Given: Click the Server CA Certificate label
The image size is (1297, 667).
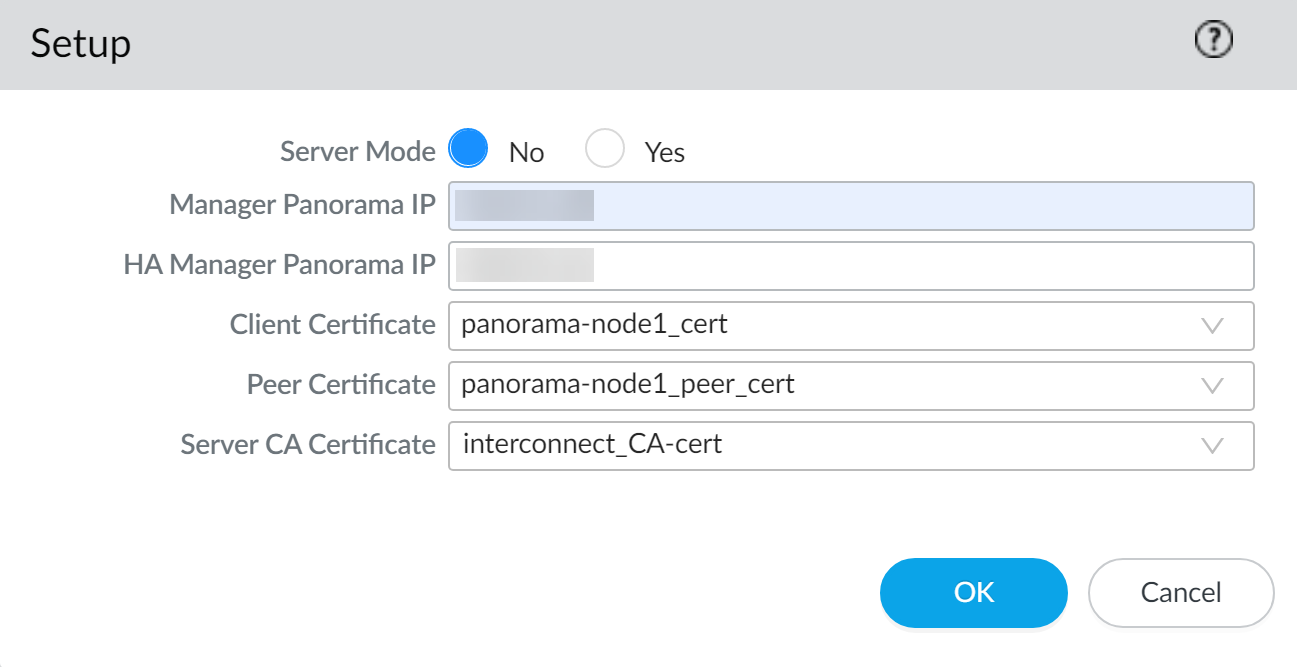Looking at the screenshot, I should [308, 445].
